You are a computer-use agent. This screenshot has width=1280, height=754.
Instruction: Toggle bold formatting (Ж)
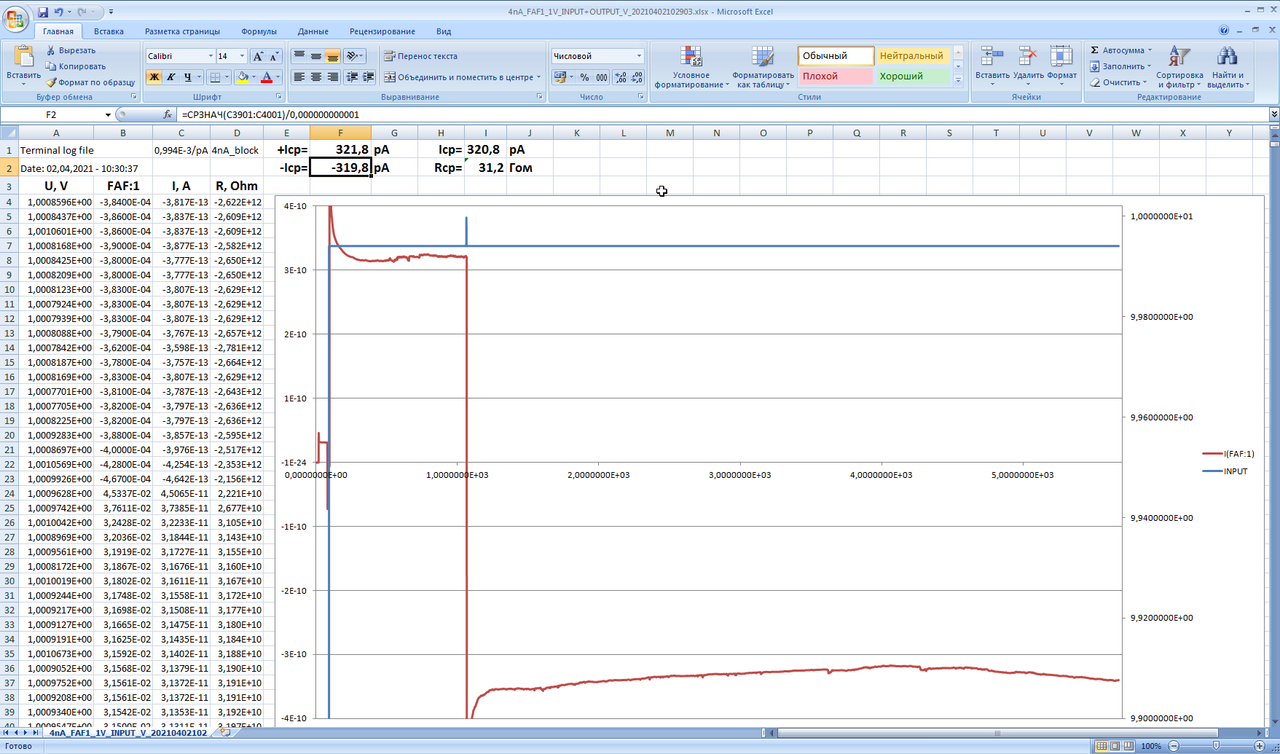155,77
